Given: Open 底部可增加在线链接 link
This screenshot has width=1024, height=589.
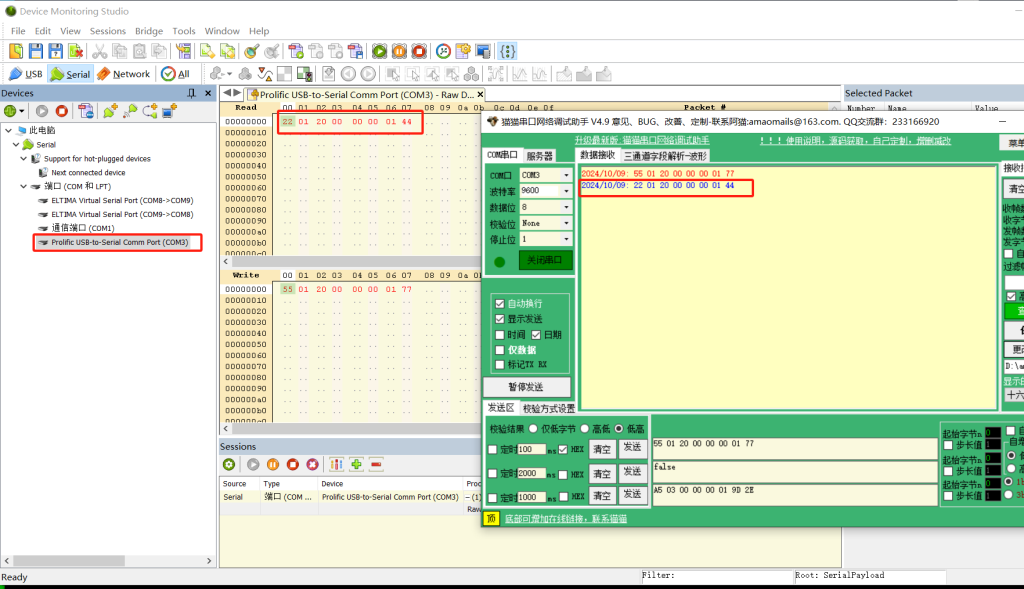Looking at the screenshot, I should click(x=566, y=518).
